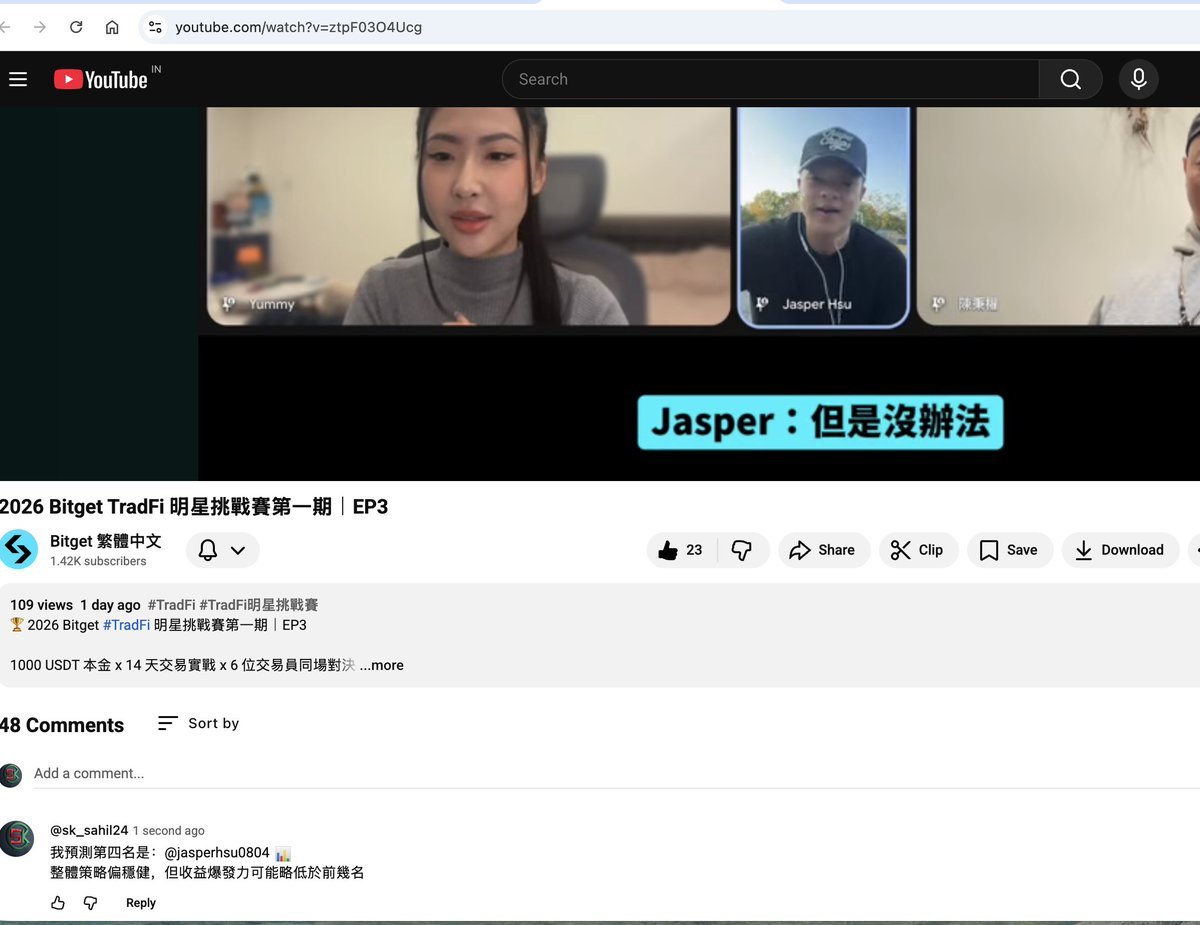Click the 48 Comments heading
The width and height of the screenshot is (1200, 925).
point(62,725)
